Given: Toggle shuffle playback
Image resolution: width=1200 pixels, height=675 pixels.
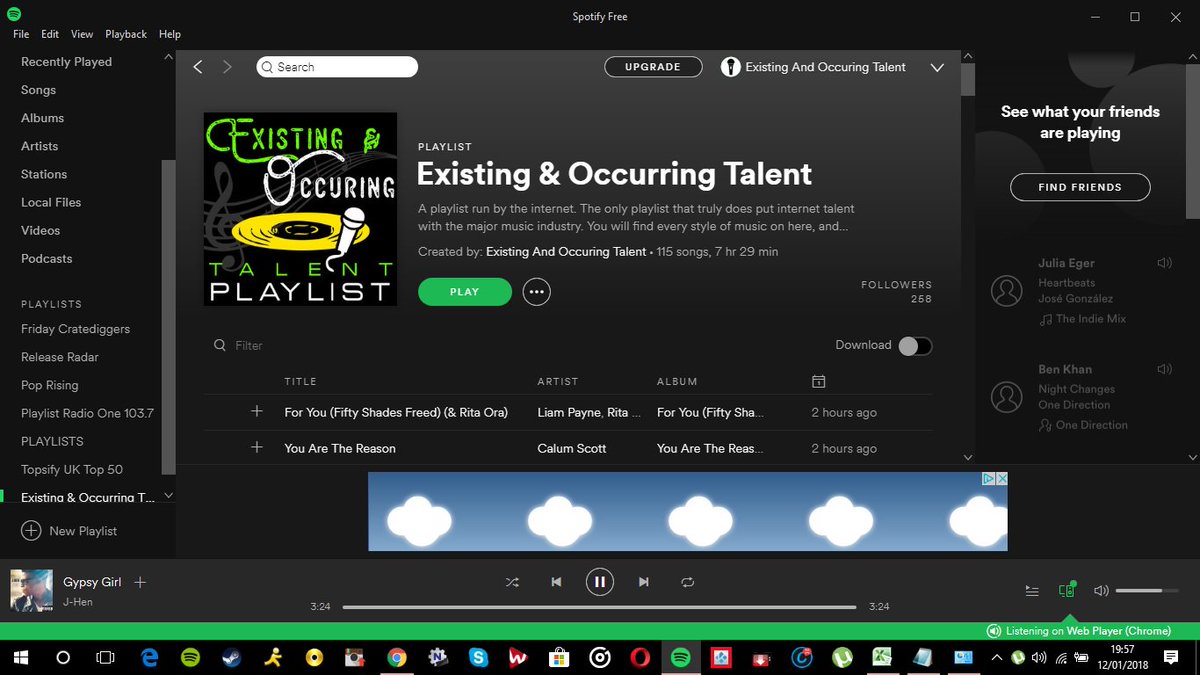Looking at the screenshot, I should pyautogui.click(x=512, y=582).
